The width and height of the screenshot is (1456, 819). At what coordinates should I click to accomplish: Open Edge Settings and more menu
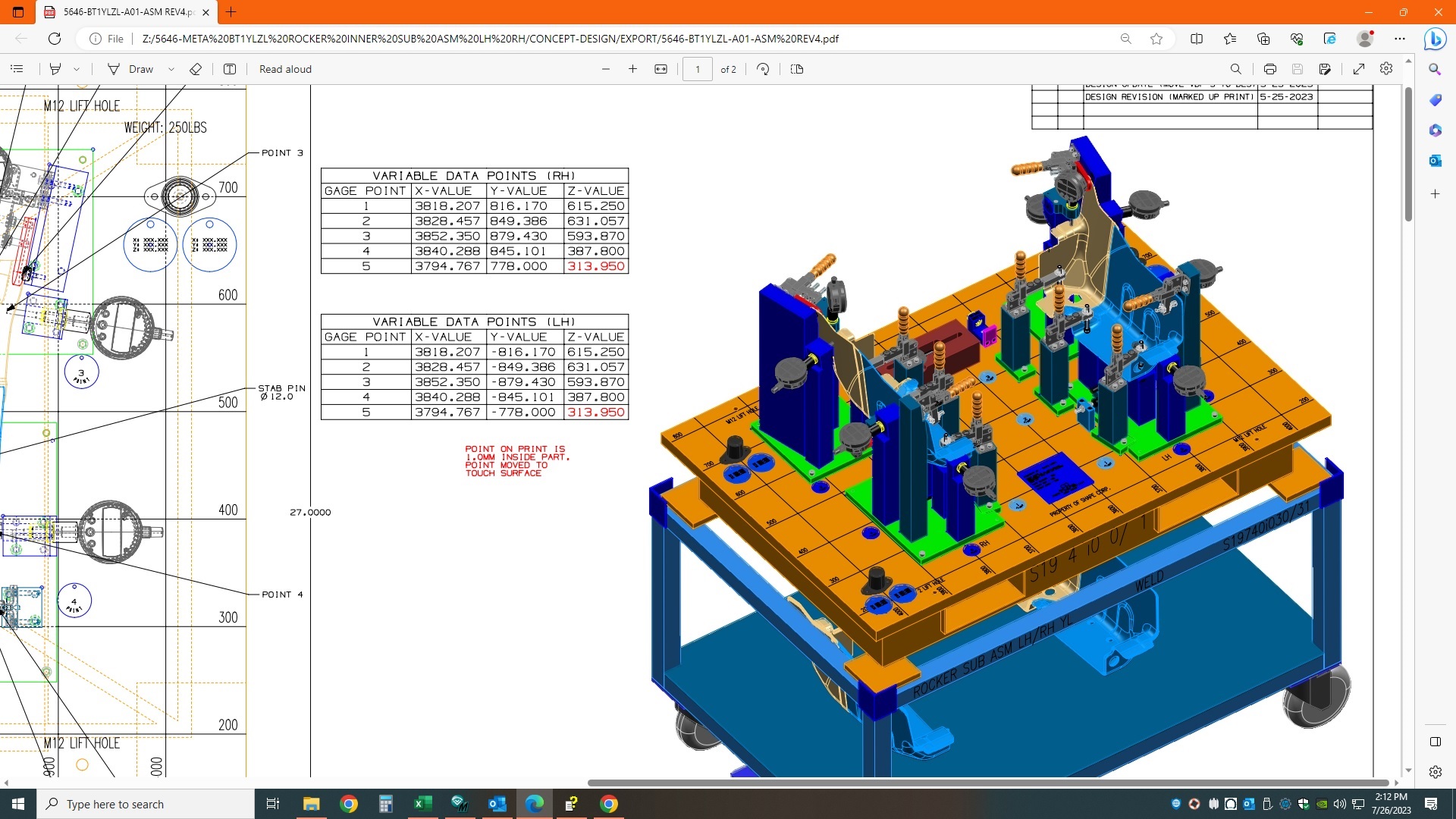point(1400,39)
